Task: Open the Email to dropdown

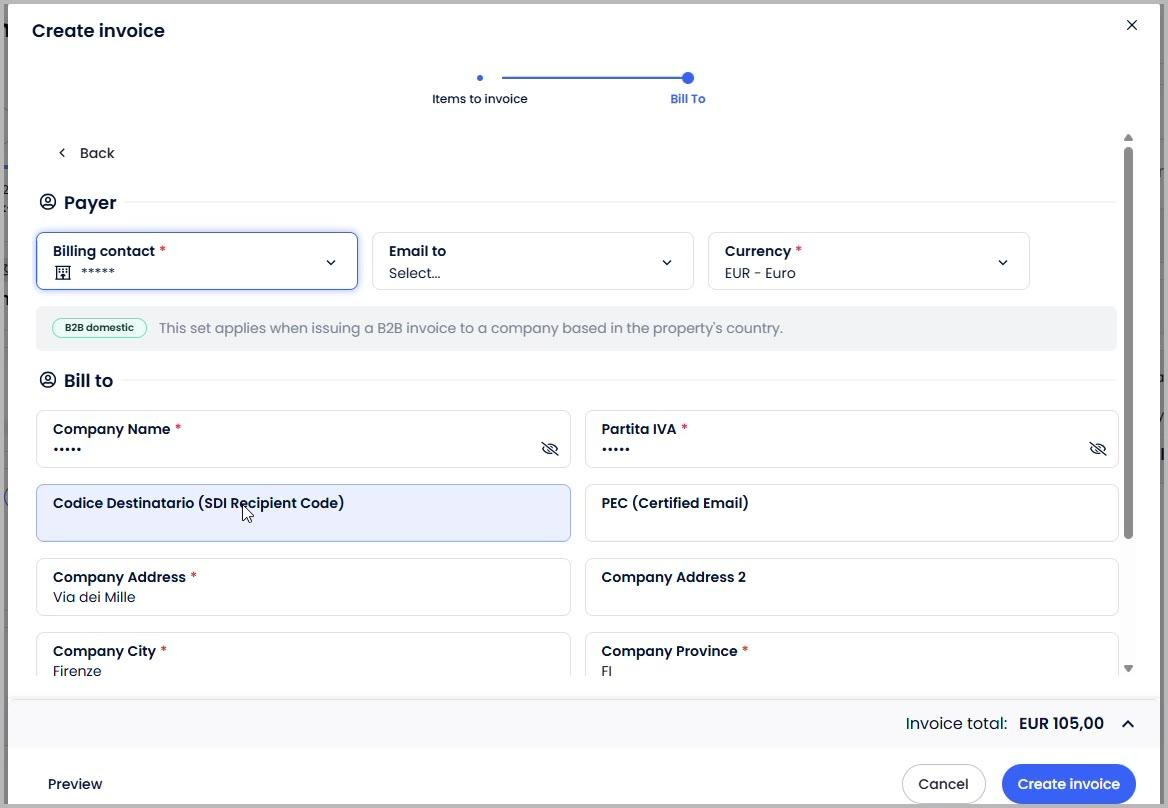Action: tap(533, 261)
